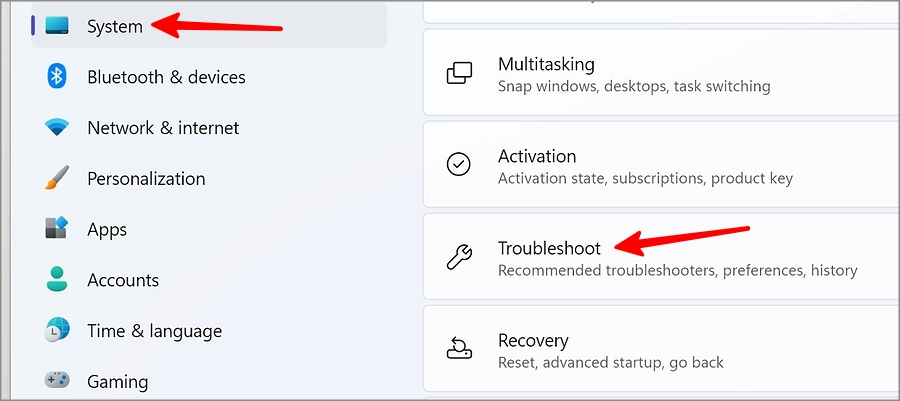Open the Accounts settings label
Viewport: 900px width, 401px height.
[123, 280]
